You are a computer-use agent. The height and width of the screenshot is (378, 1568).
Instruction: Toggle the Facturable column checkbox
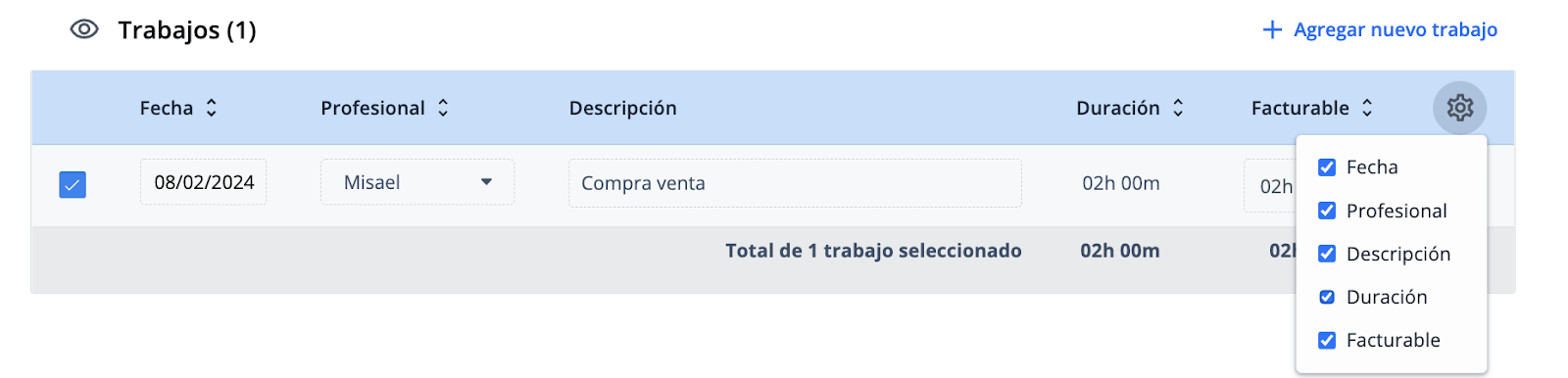(1327, 340)
